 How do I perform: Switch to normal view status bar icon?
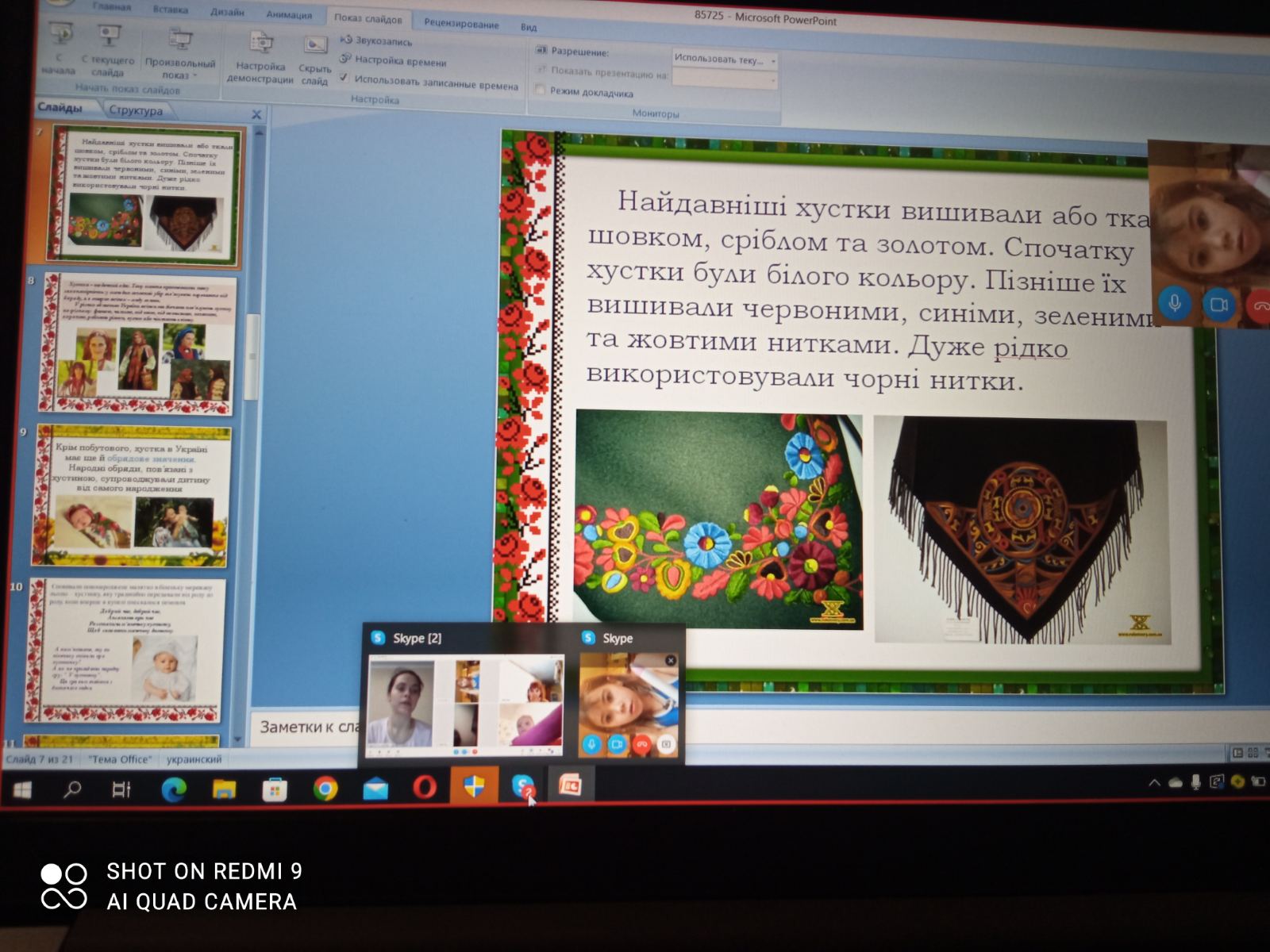point(1237,752)
